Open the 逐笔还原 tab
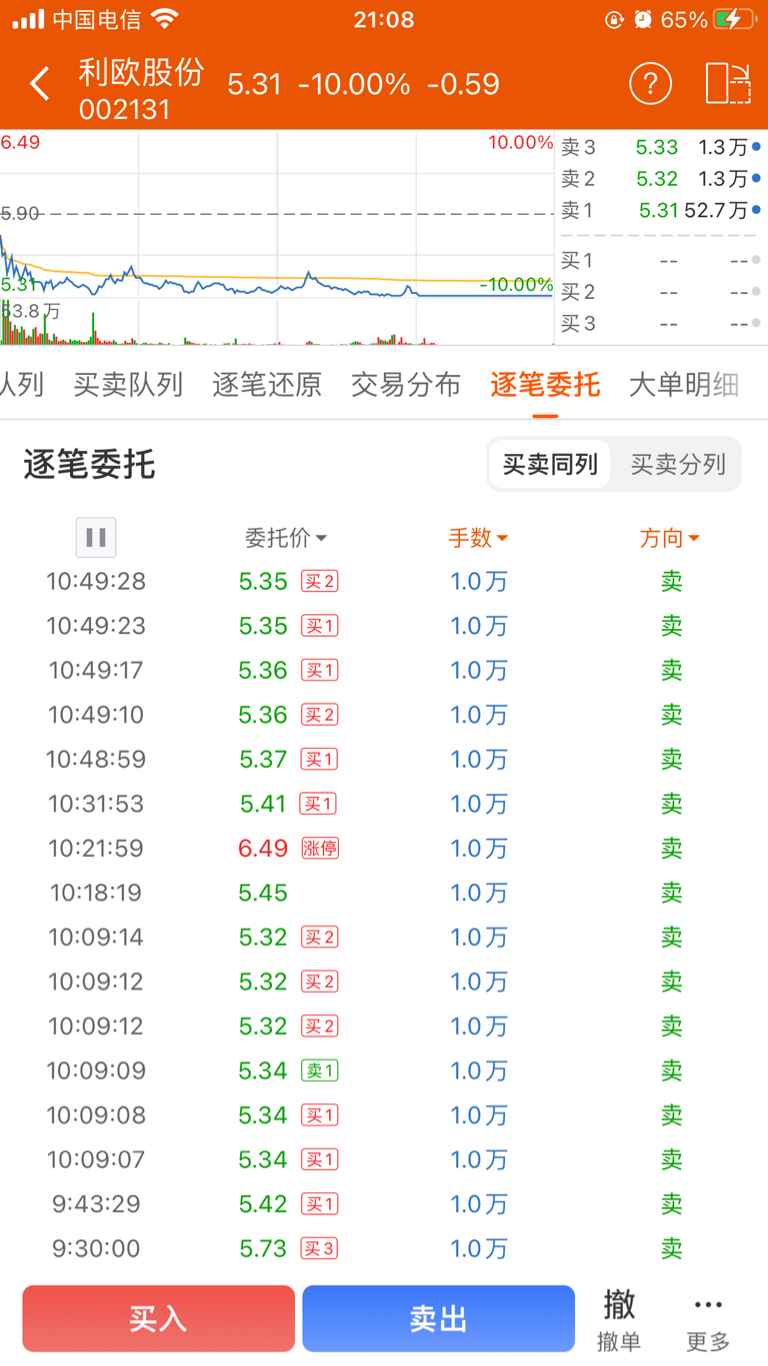The image size is (768, 1366). click(267, 384)
